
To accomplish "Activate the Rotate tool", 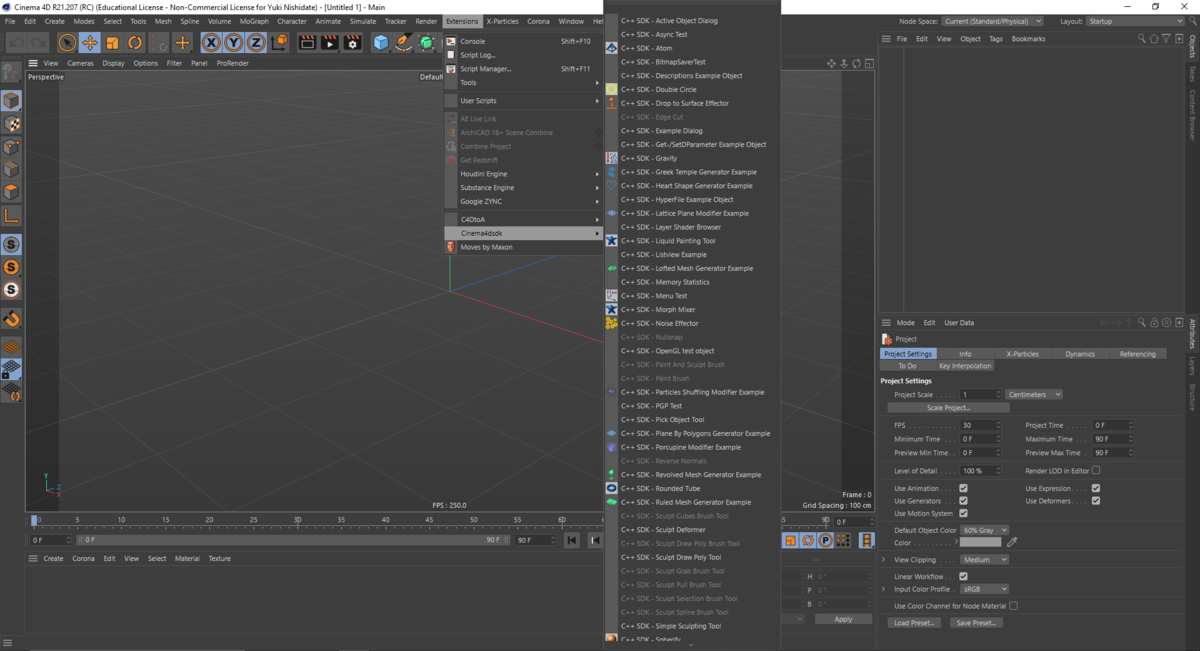I will 135,42.
